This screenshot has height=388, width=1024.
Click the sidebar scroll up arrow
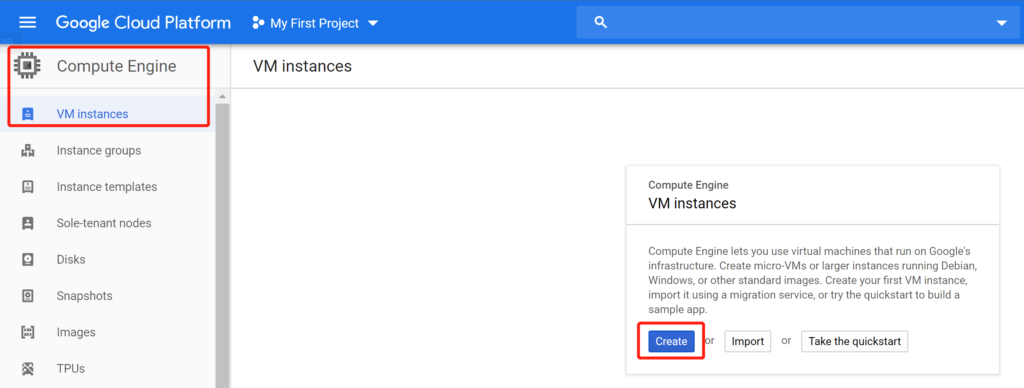pos(222,97)
